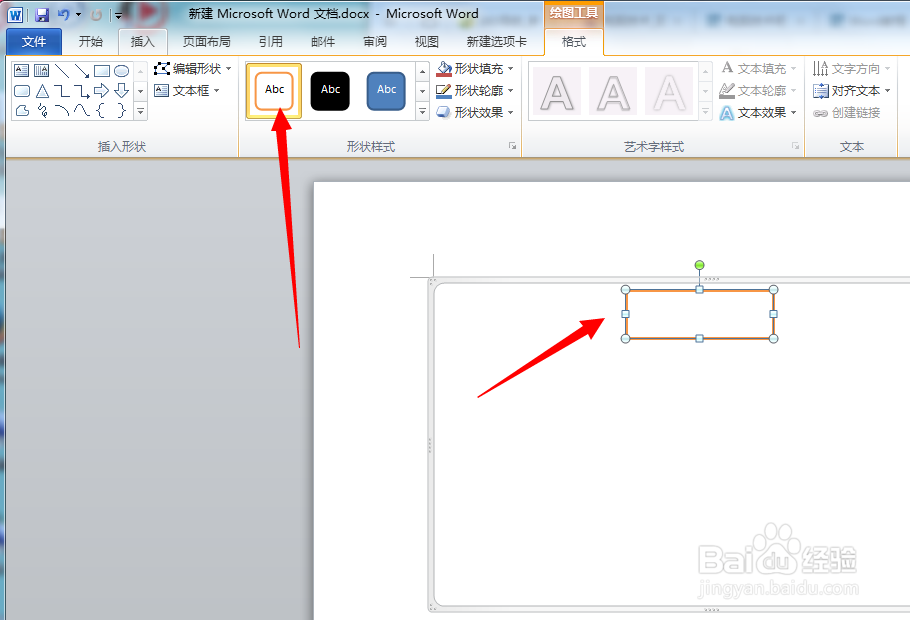Screen dimensions: 910x620
Task: Apply the black Abc shape style
Action: pos(330,90)
